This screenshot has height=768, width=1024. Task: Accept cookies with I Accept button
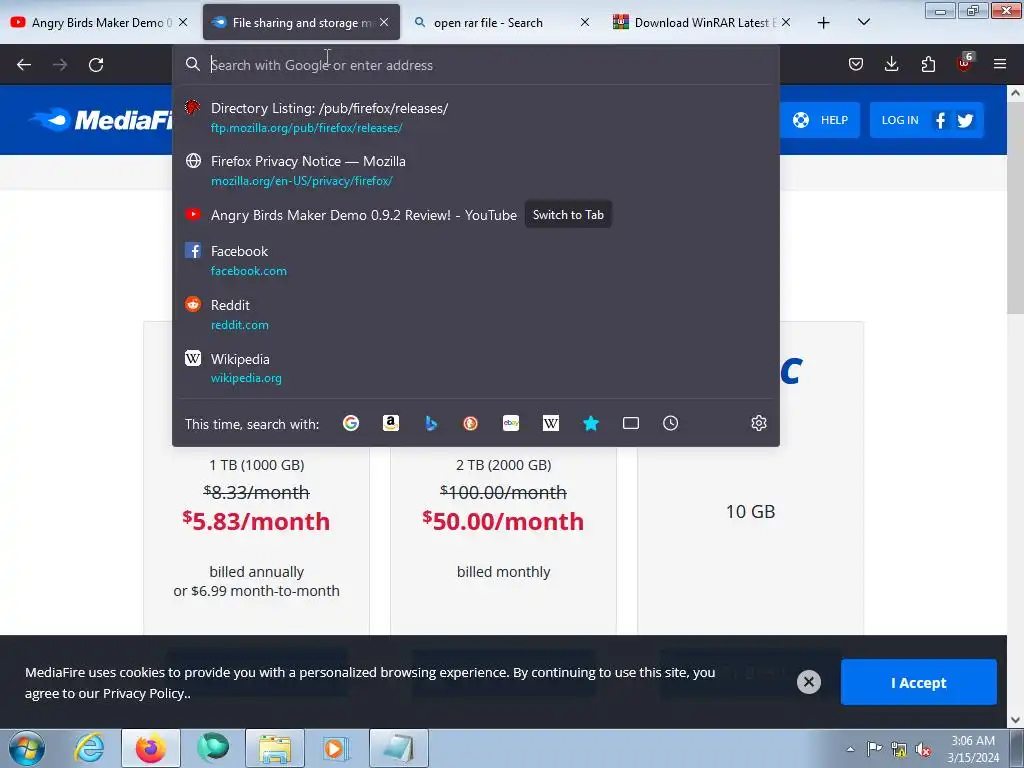coord(918,682)
